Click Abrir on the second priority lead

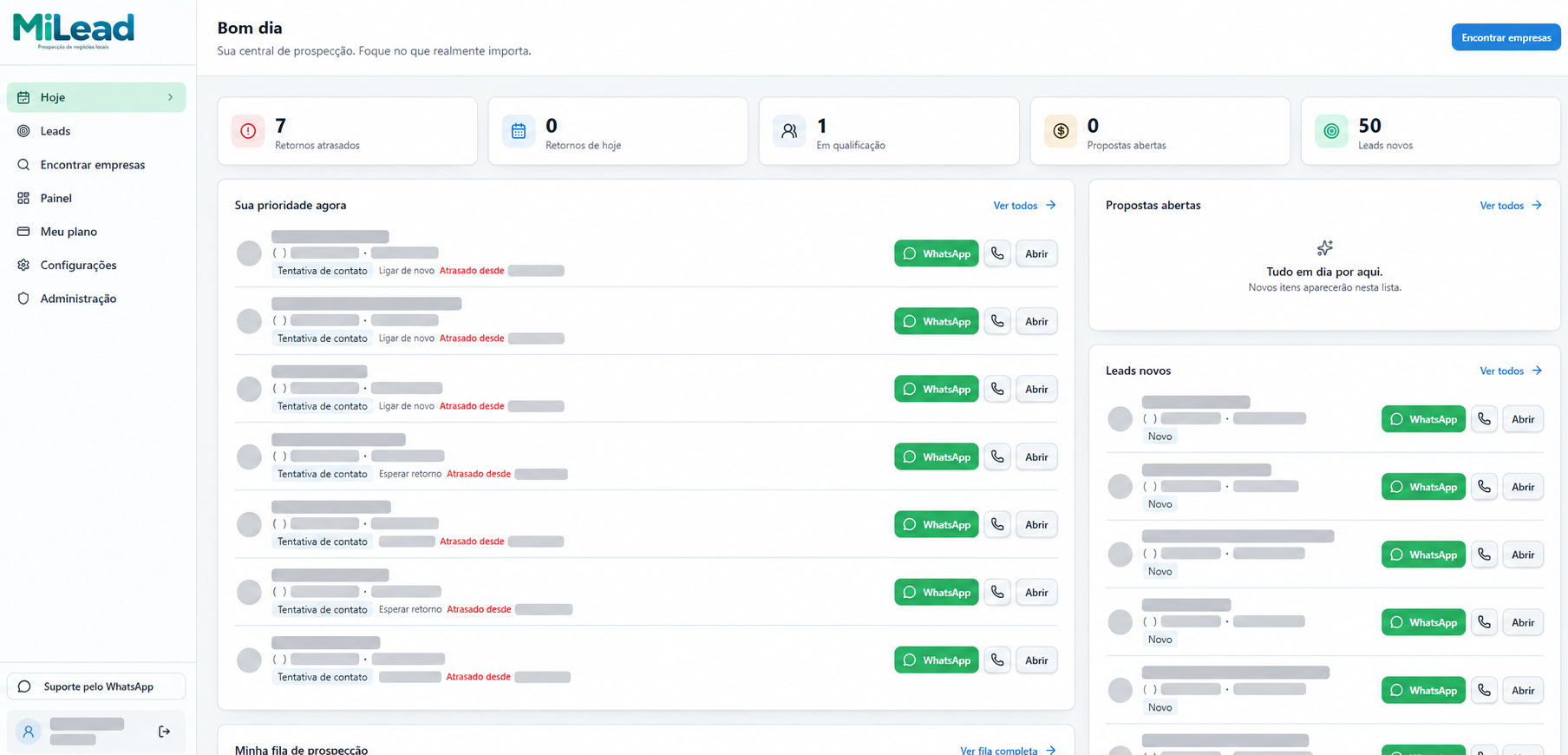click(x=1036, y=321)
